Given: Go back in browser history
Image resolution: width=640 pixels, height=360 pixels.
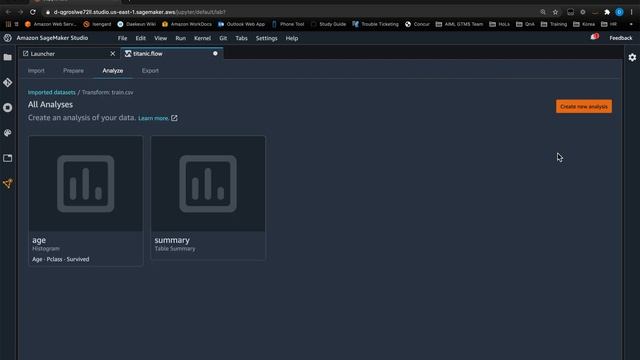Looking at the screenshot, I should click(9, 12).
